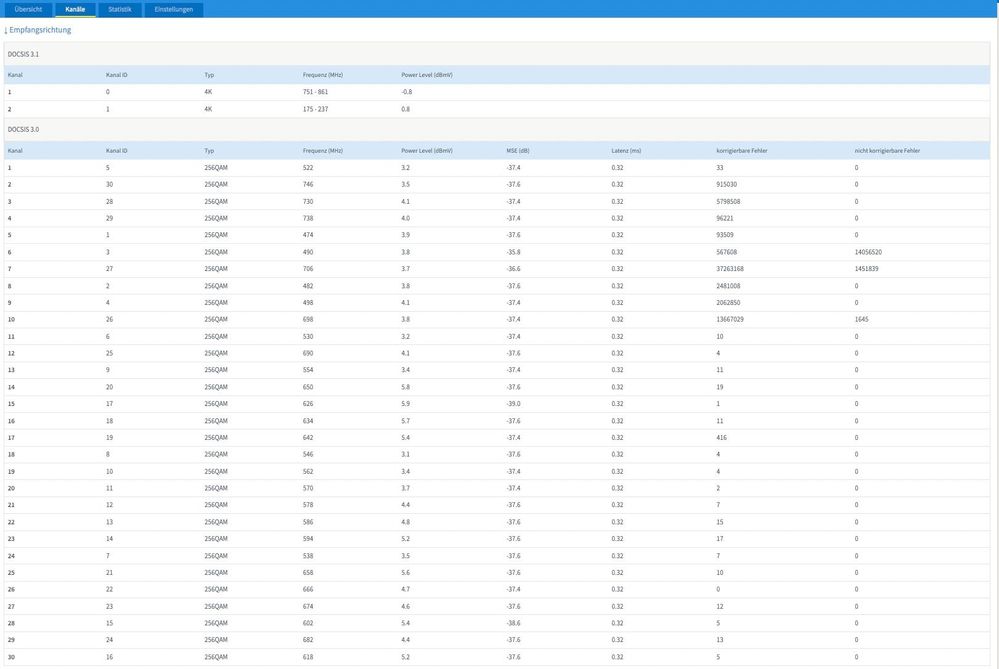Image resolution: width=999 pixels, height=669 pixels.
Task: Select the frequency range 175 - 237
Action: point(315,109)
